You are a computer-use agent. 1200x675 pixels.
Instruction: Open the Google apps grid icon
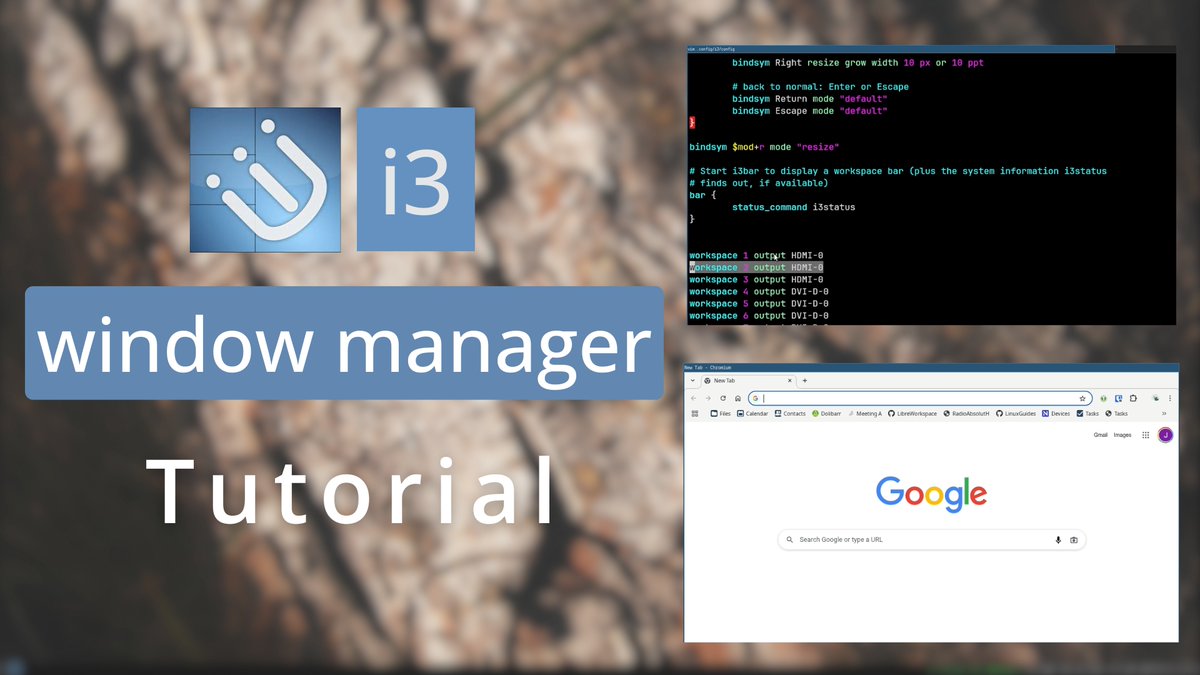(1145, 435)
